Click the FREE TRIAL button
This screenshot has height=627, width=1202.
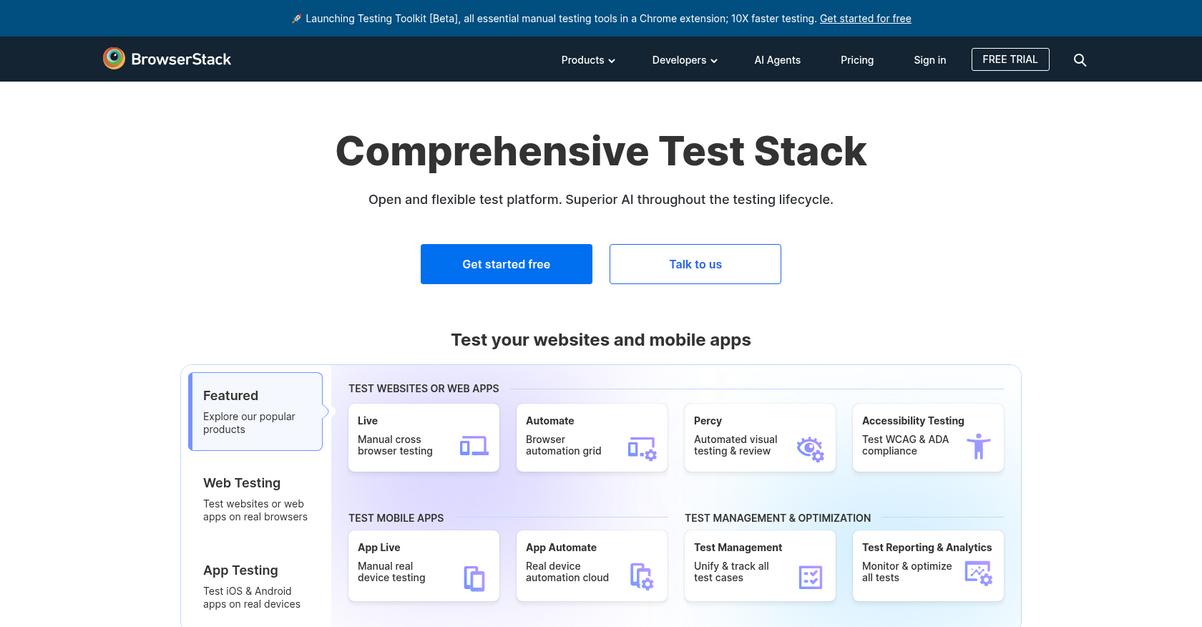click(1010, 59)
